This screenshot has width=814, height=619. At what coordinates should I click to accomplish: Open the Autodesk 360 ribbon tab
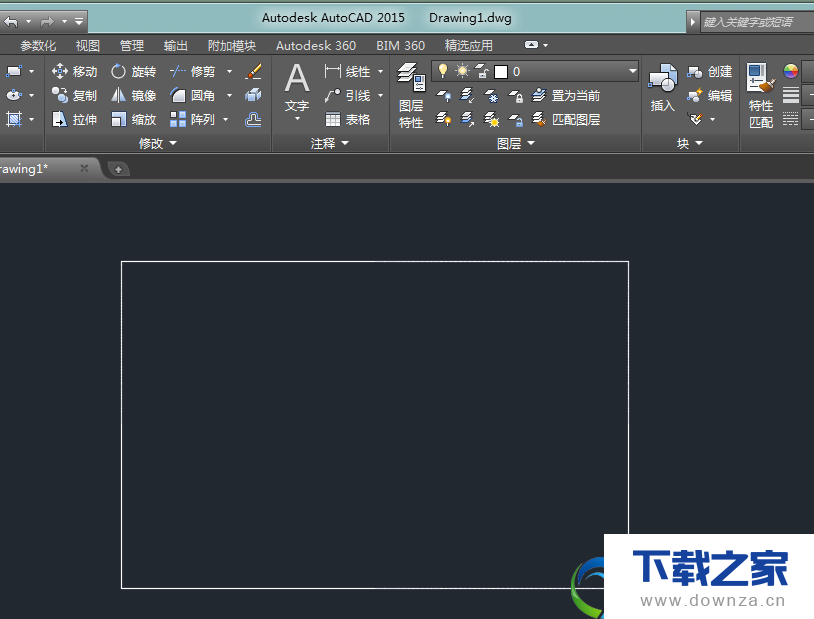tap(316, 46)
